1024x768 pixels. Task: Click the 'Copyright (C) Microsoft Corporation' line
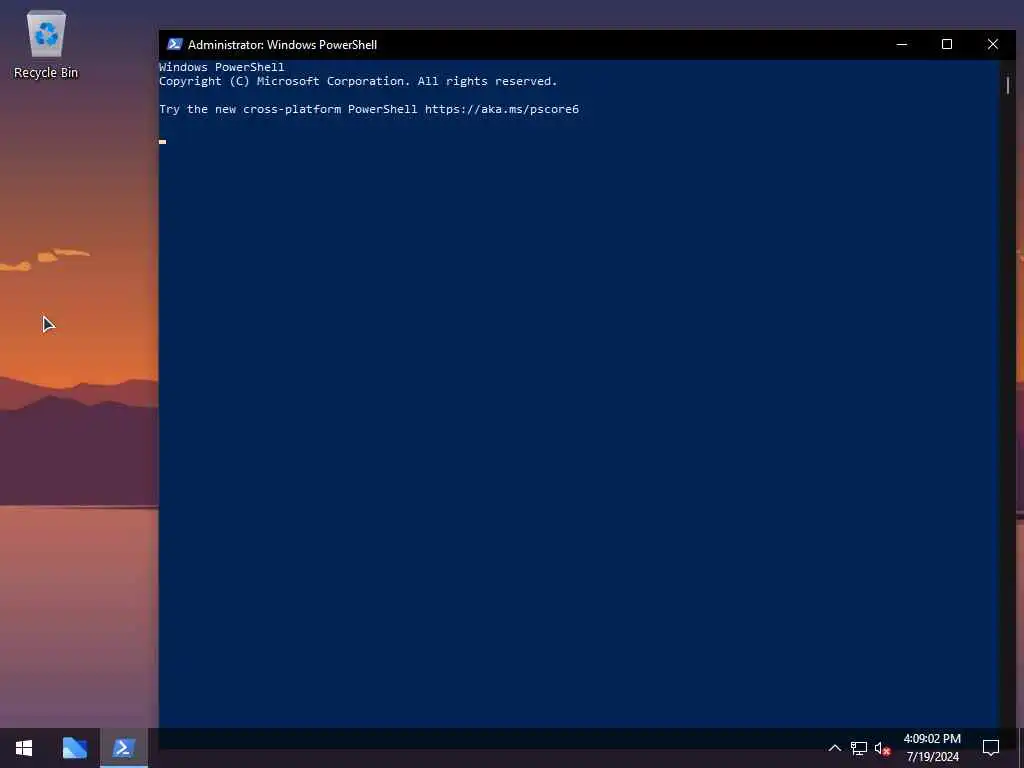pos(358,81)
